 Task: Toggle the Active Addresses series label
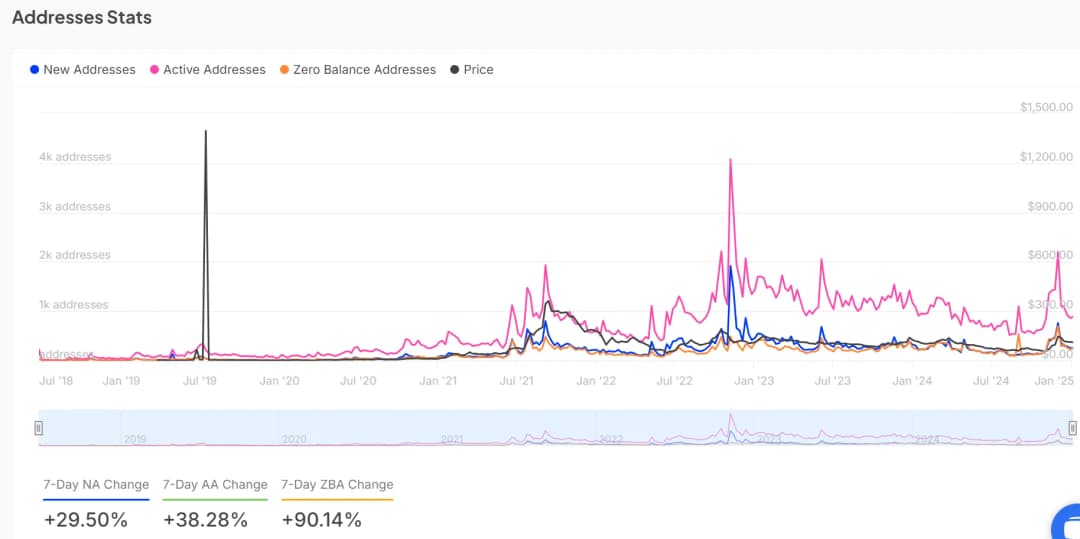(214, 70)
